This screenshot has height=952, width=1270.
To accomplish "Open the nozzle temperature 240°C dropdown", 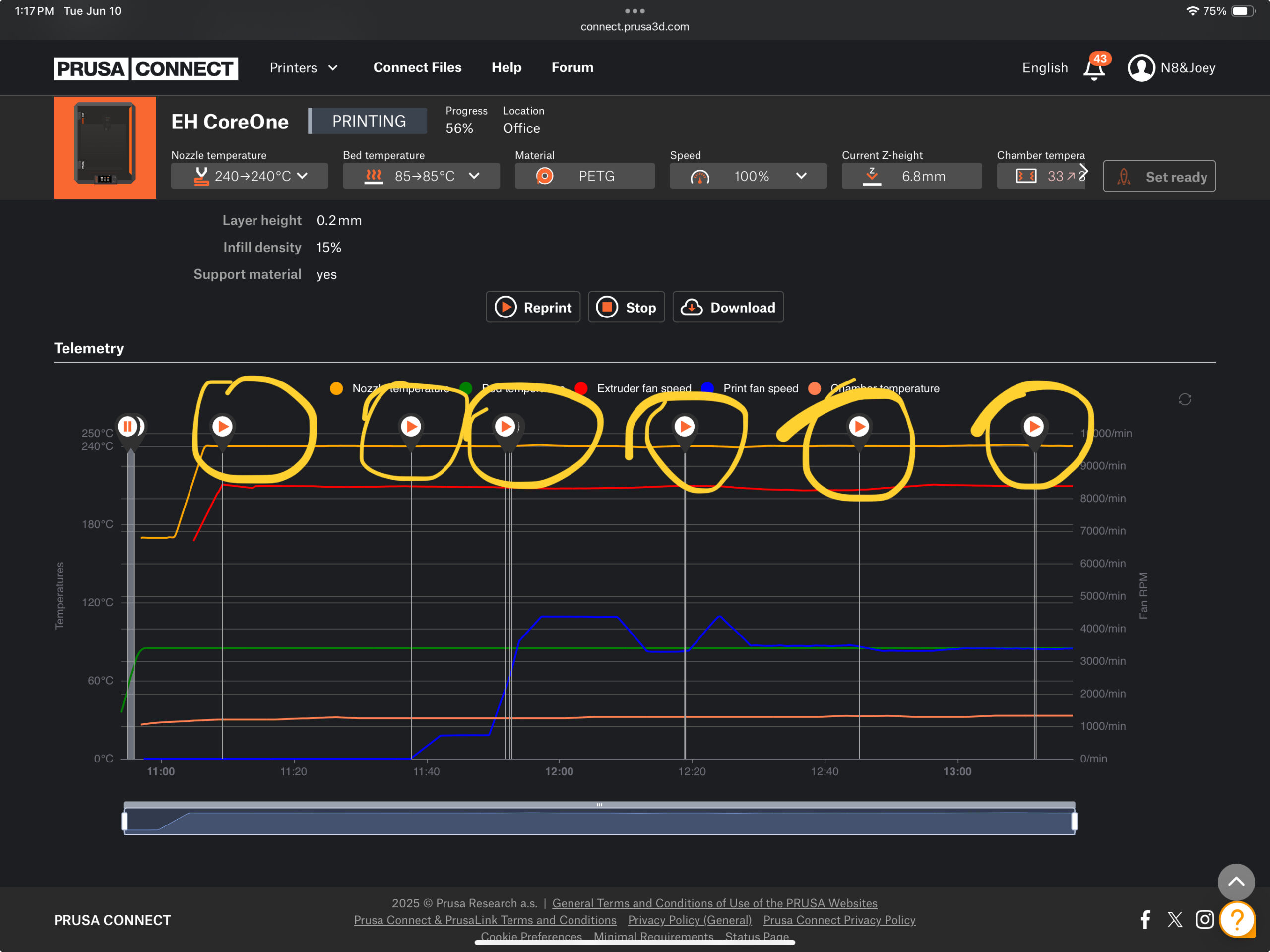I will pyautogui.click(x=249, y=176).
